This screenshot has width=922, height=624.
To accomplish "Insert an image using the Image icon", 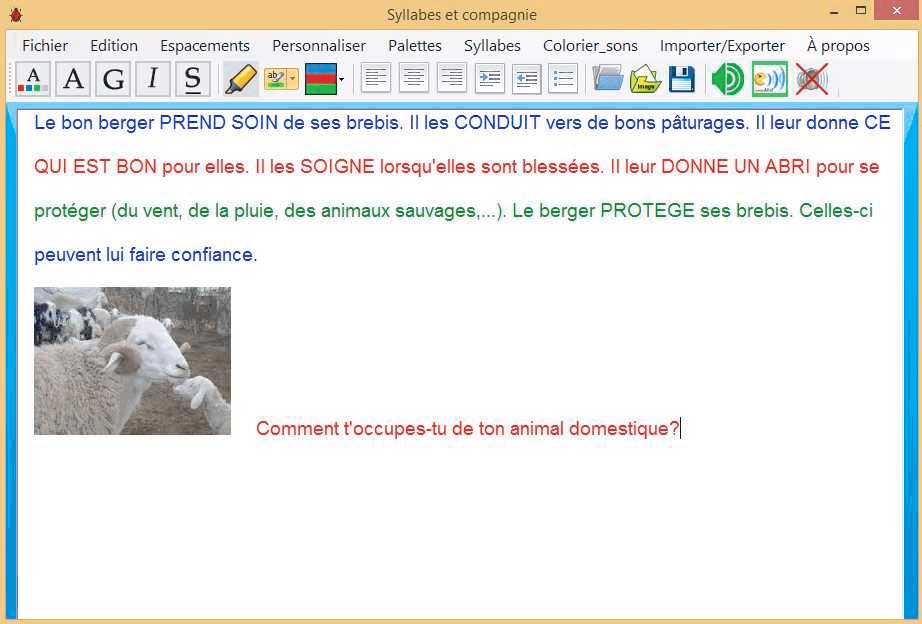I will point(645,79).
